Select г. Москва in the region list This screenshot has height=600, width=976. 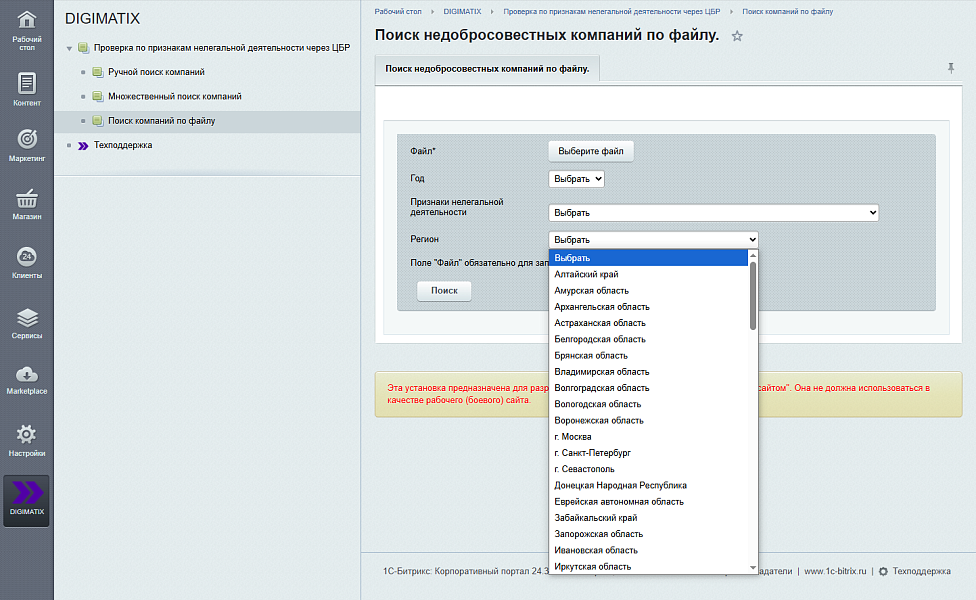tap(573, 437)
